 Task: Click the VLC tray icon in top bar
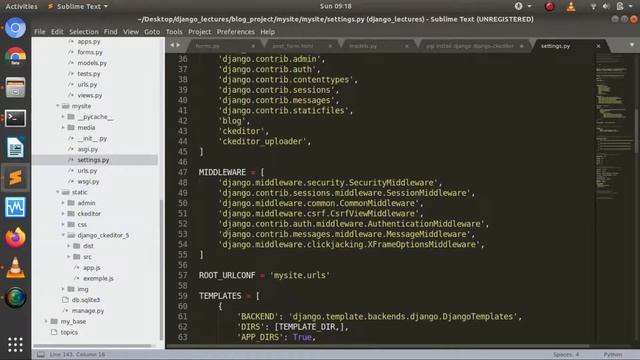571,6
